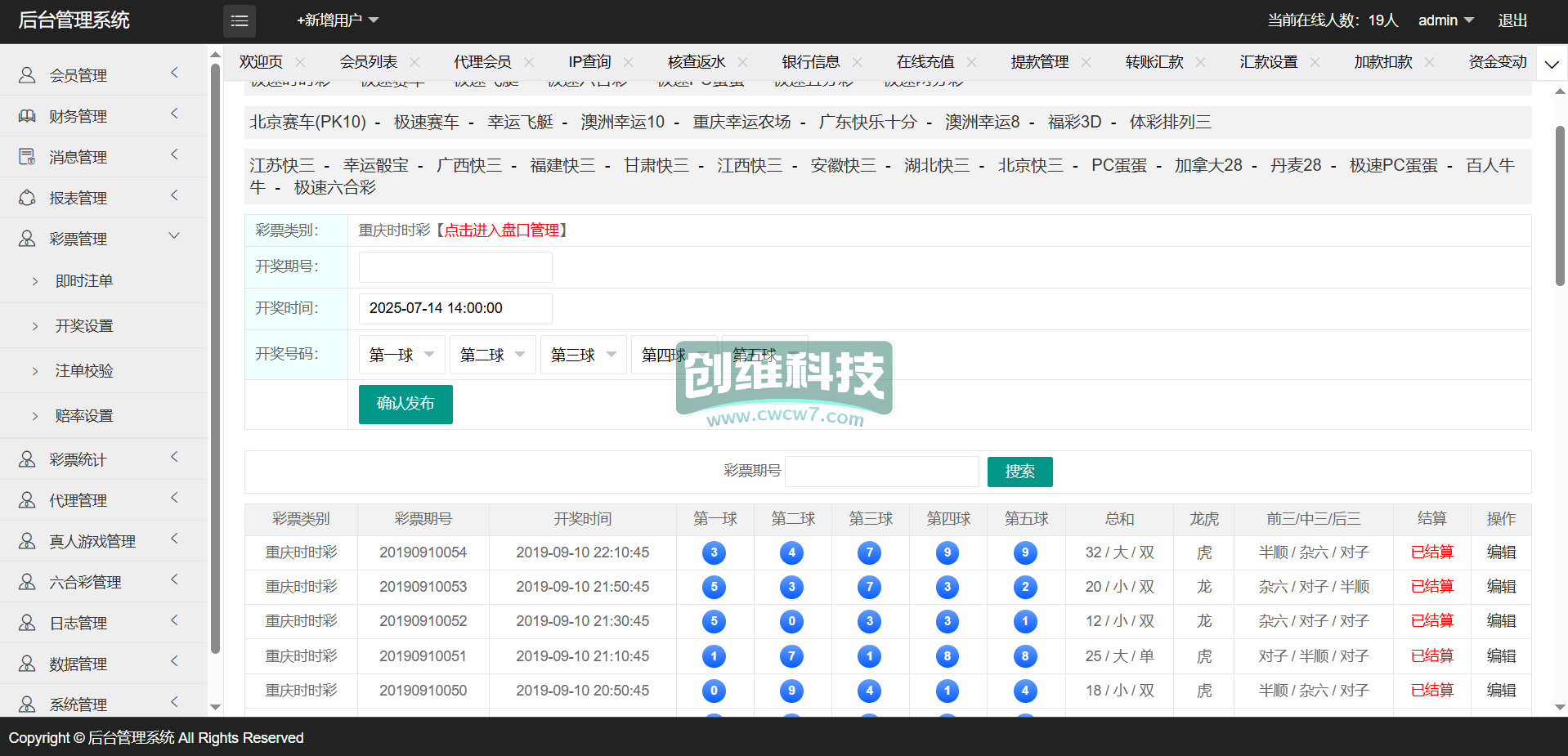Select 幸运飞艇 lottery link

pos(520,122)
